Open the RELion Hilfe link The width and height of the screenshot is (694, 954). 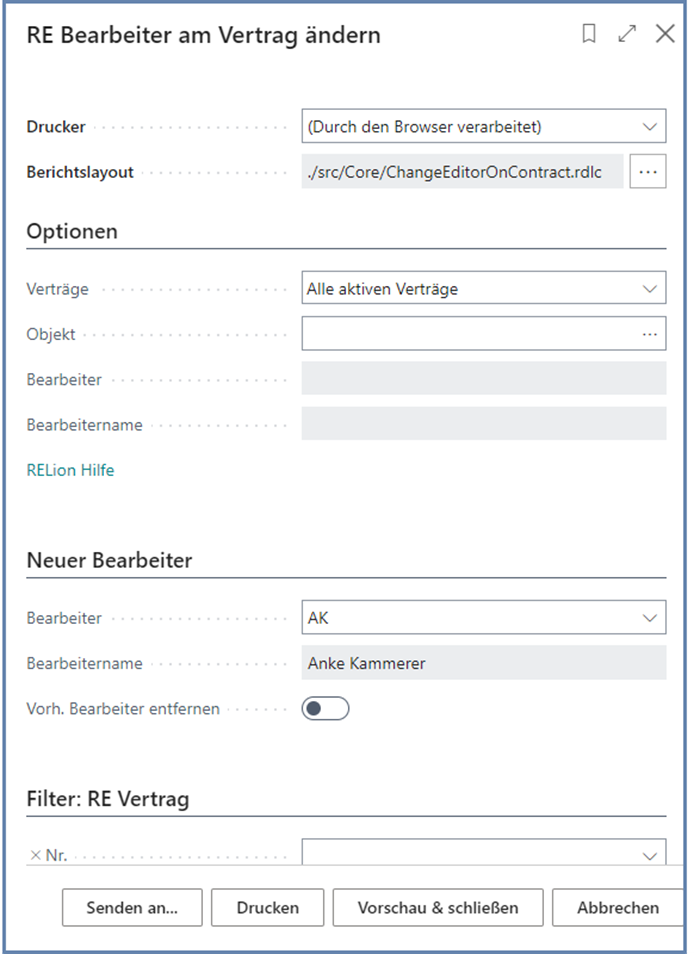pyautogui.click(x=69, y=469)
